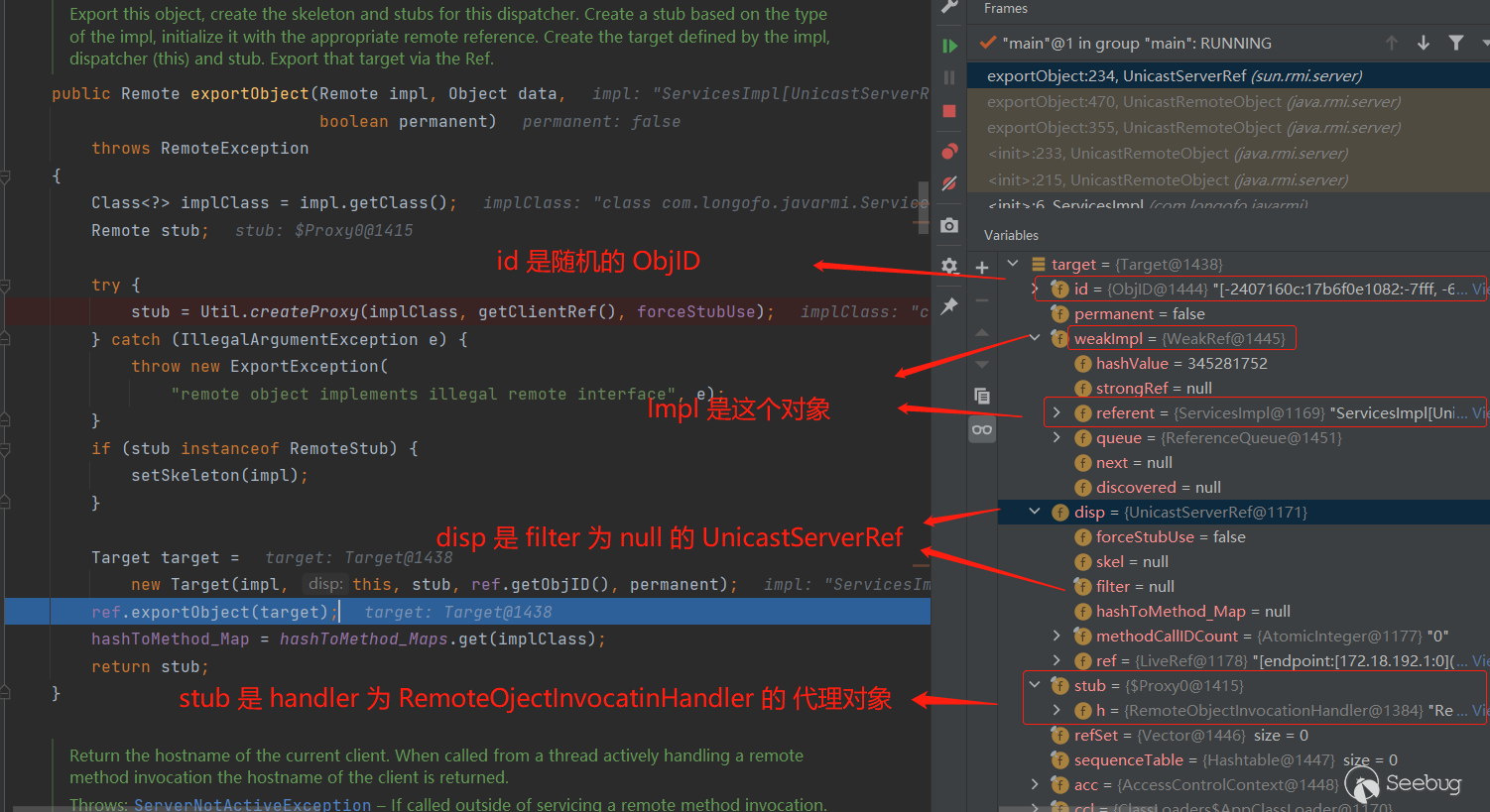Expand the acc AccessControlContext@1448 node
1490x812 pixels.
1035,784
